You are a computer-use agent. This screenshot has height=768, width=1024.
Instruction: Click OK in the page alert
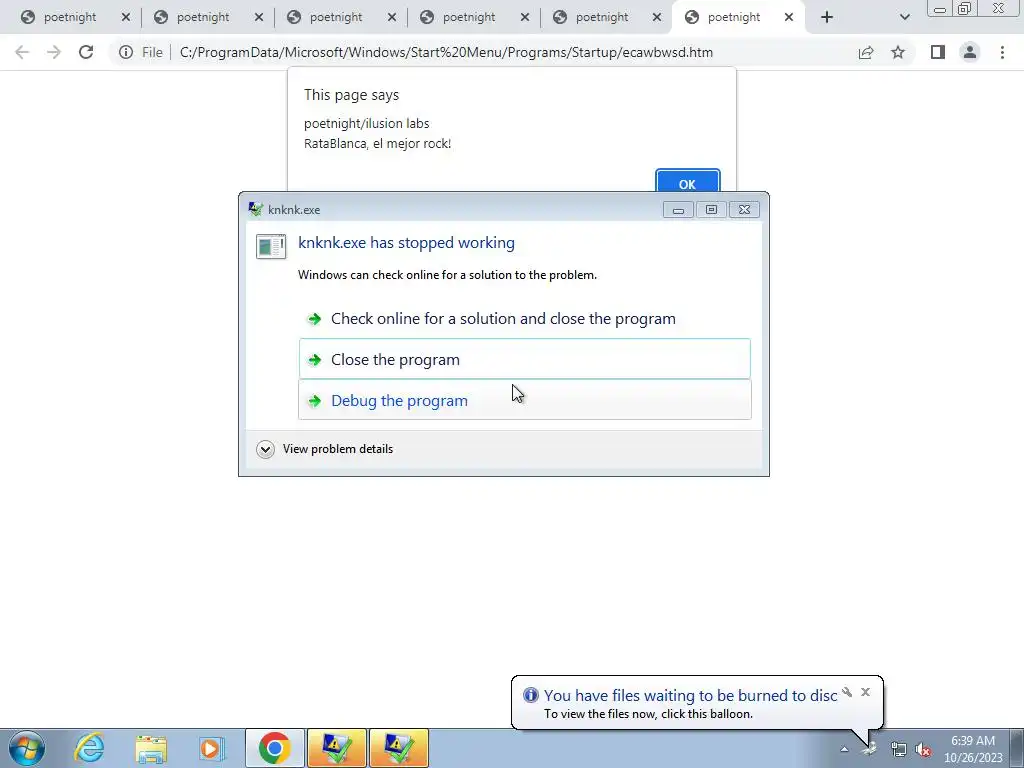pos(688,181)
